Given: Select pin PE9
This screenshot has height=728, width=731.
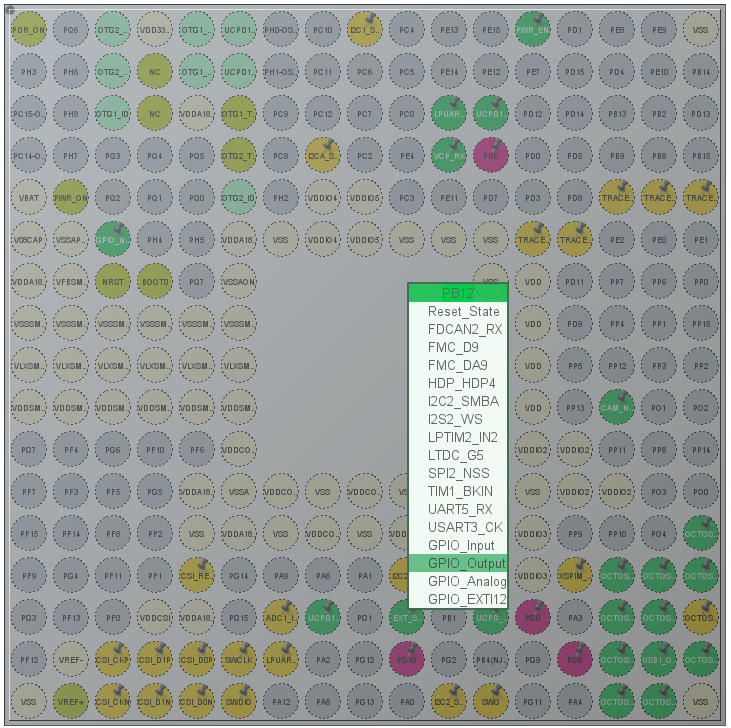Looking at the screenshot, I should 659,30.
